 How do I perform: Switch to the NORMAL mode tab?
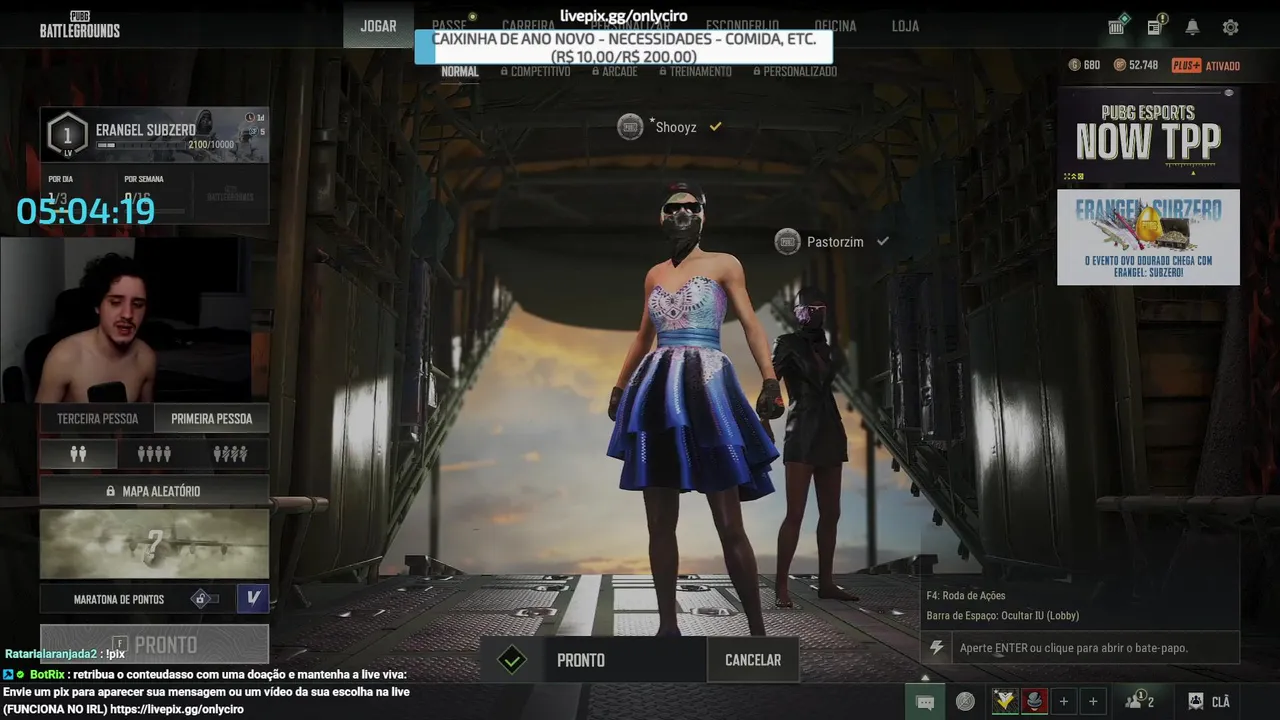pyautogui.click(x=460, y=72)
